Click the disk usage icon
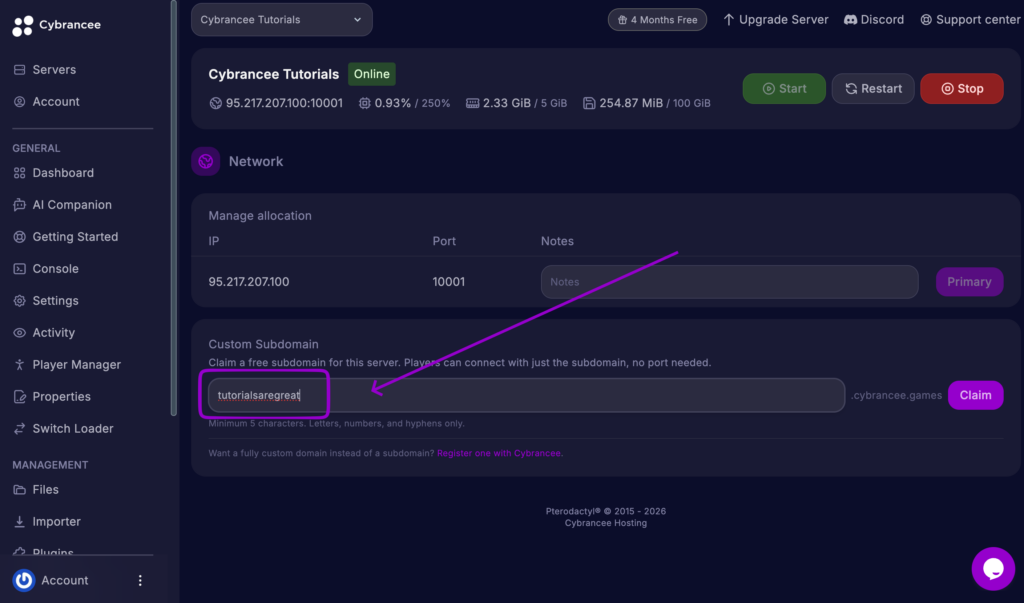Screen dimensions: 1024x603 (x=589, y=103)
